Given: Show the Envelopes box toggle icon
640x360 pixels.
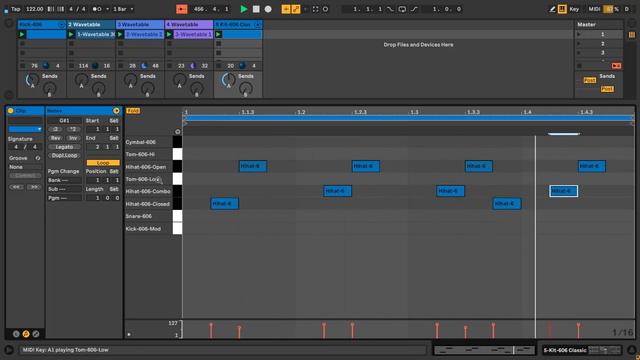Looking at the screenshot, I should [x=36, y=334].
